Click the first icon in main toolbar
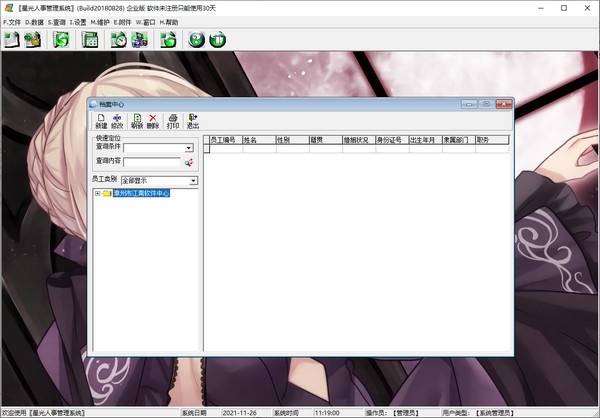The image size is (600, 418). pyautogui.click(x=12, y=40)
